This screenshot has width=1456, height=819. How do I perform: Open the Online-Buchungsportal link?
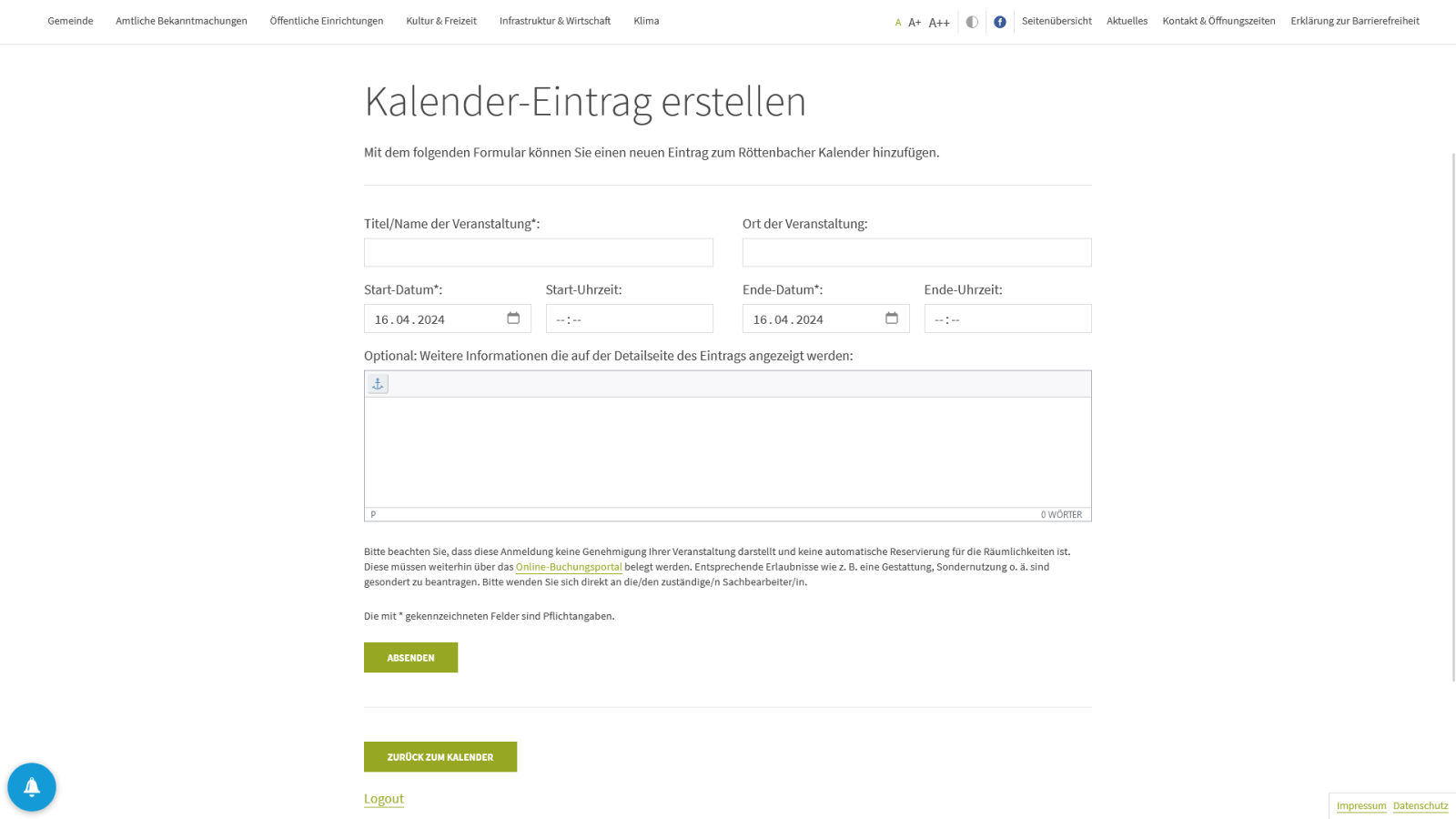(x=569, y=566)
